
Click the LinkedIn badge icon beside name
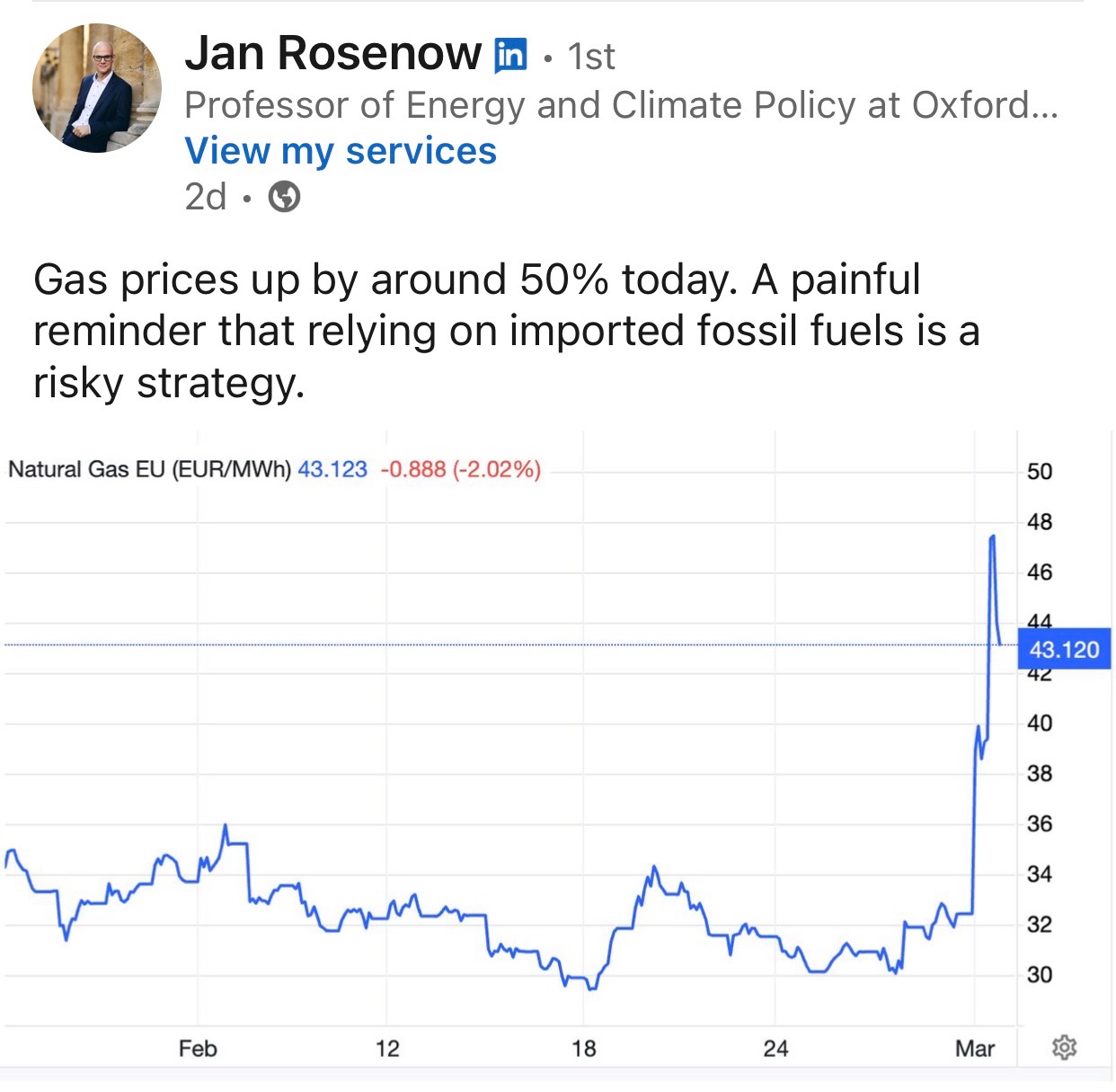click(x=510, y=56)
